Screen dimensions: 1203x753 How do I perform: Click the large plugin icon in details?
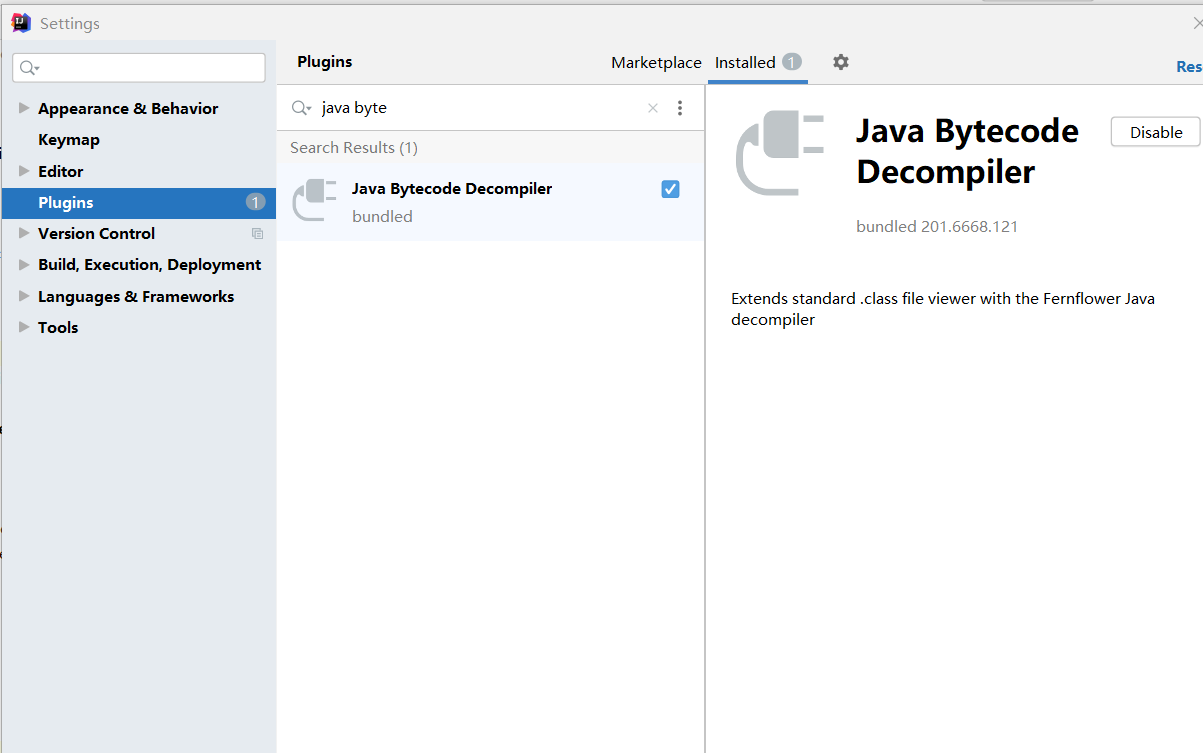[x=779, y=153]
